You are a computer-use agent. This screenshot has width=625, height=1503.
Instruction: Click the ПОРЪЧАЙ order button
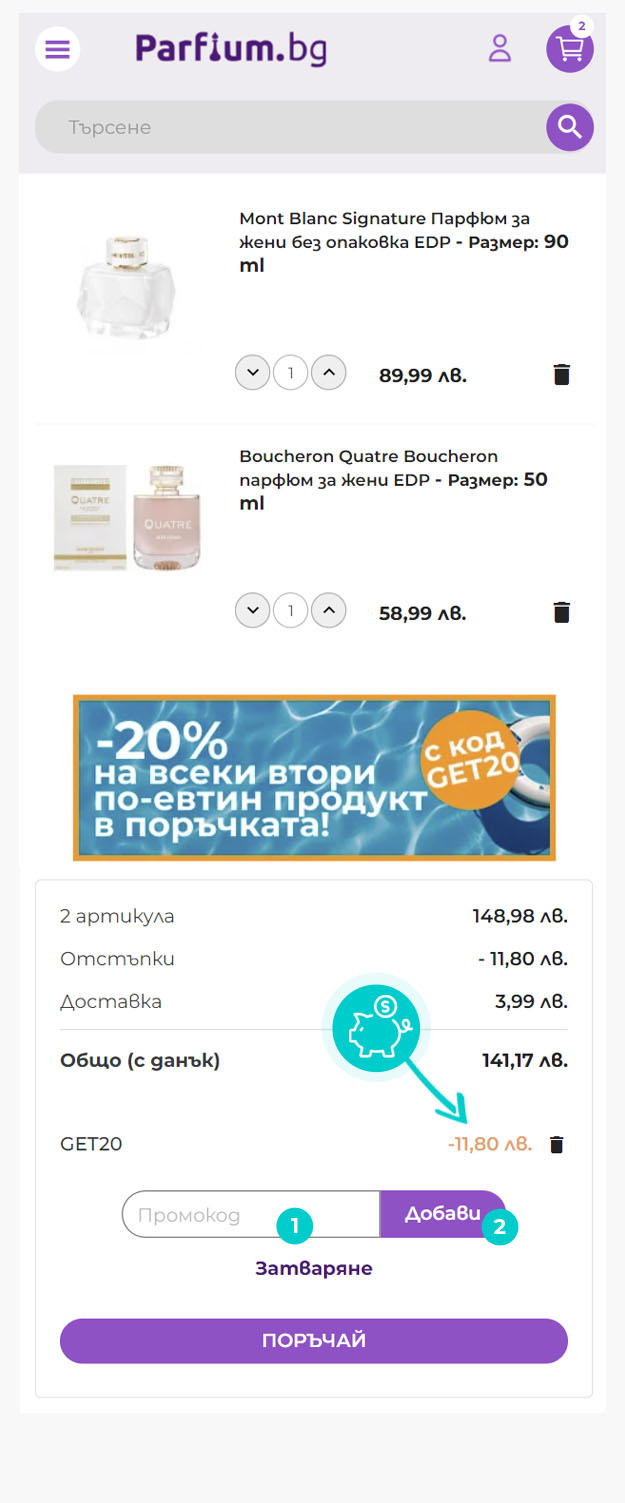tap(314, 1341)
